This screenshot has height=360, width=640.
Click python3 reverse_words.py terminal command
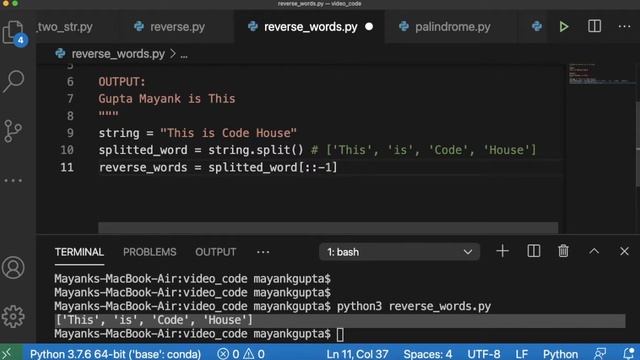[x=414, y=306]
